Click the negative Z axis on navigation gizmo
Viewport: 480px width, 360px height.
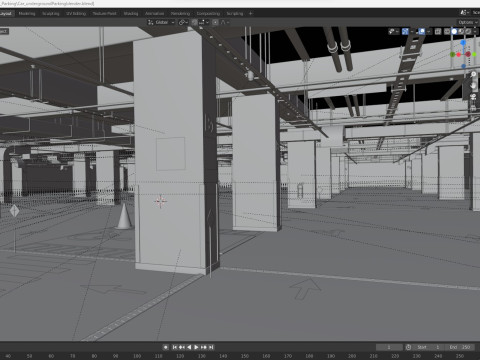463,66
